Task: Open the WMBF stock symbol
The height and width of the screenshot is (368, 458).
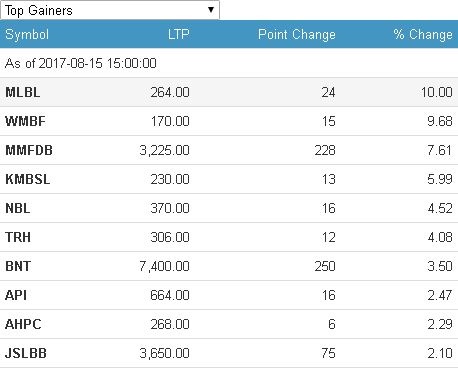Action: pos(25,121)
